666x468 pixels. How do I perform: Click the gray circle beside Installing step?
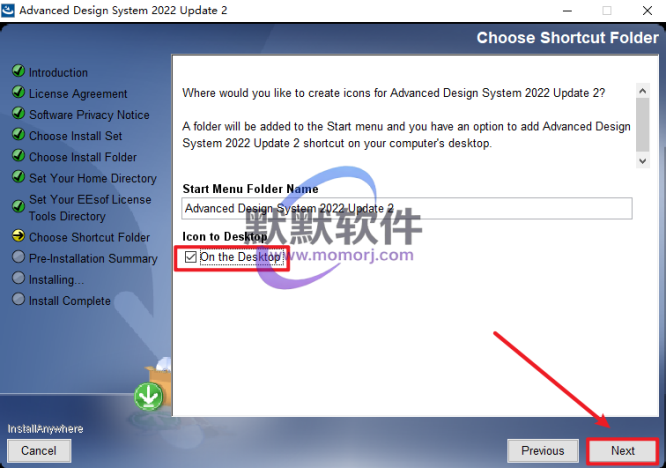18,278
